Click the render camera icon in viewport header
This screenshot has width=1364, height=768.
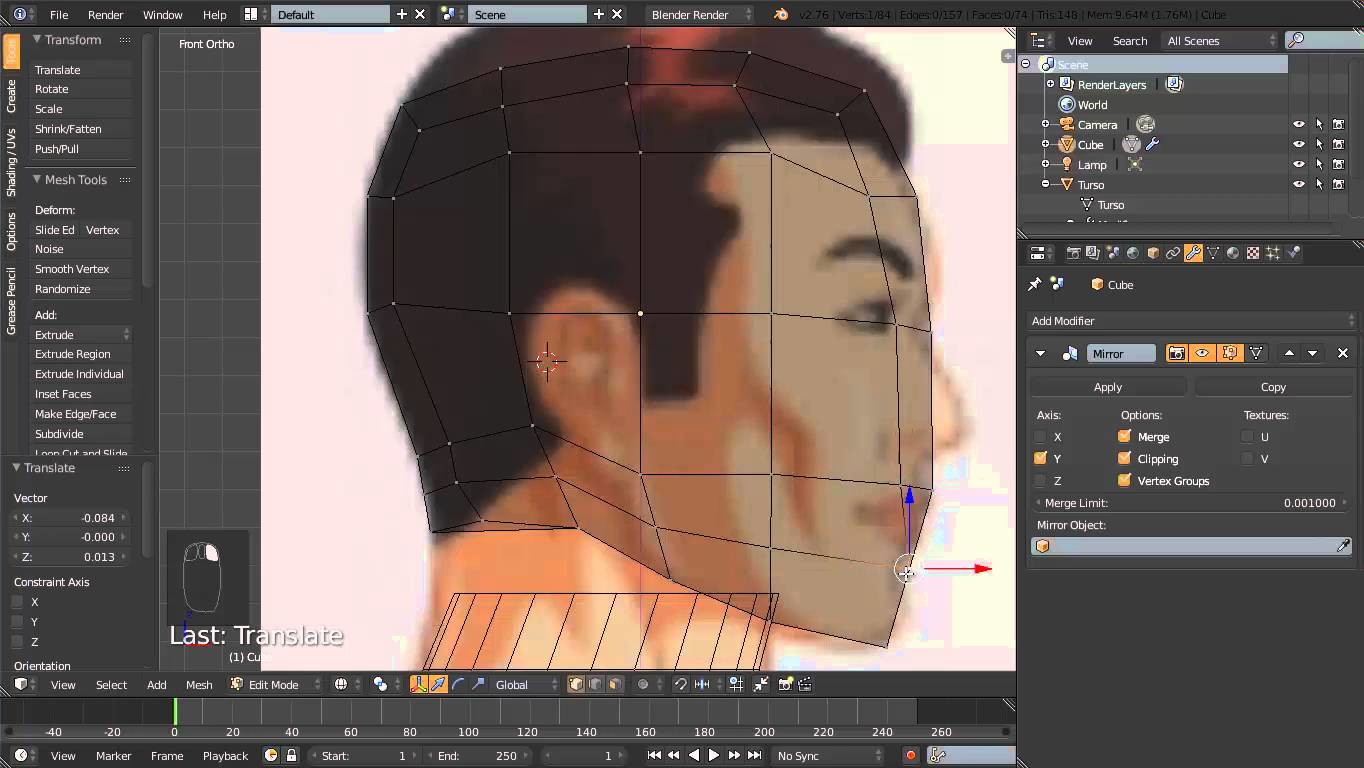pyautogui.click(x=783, y=684)
